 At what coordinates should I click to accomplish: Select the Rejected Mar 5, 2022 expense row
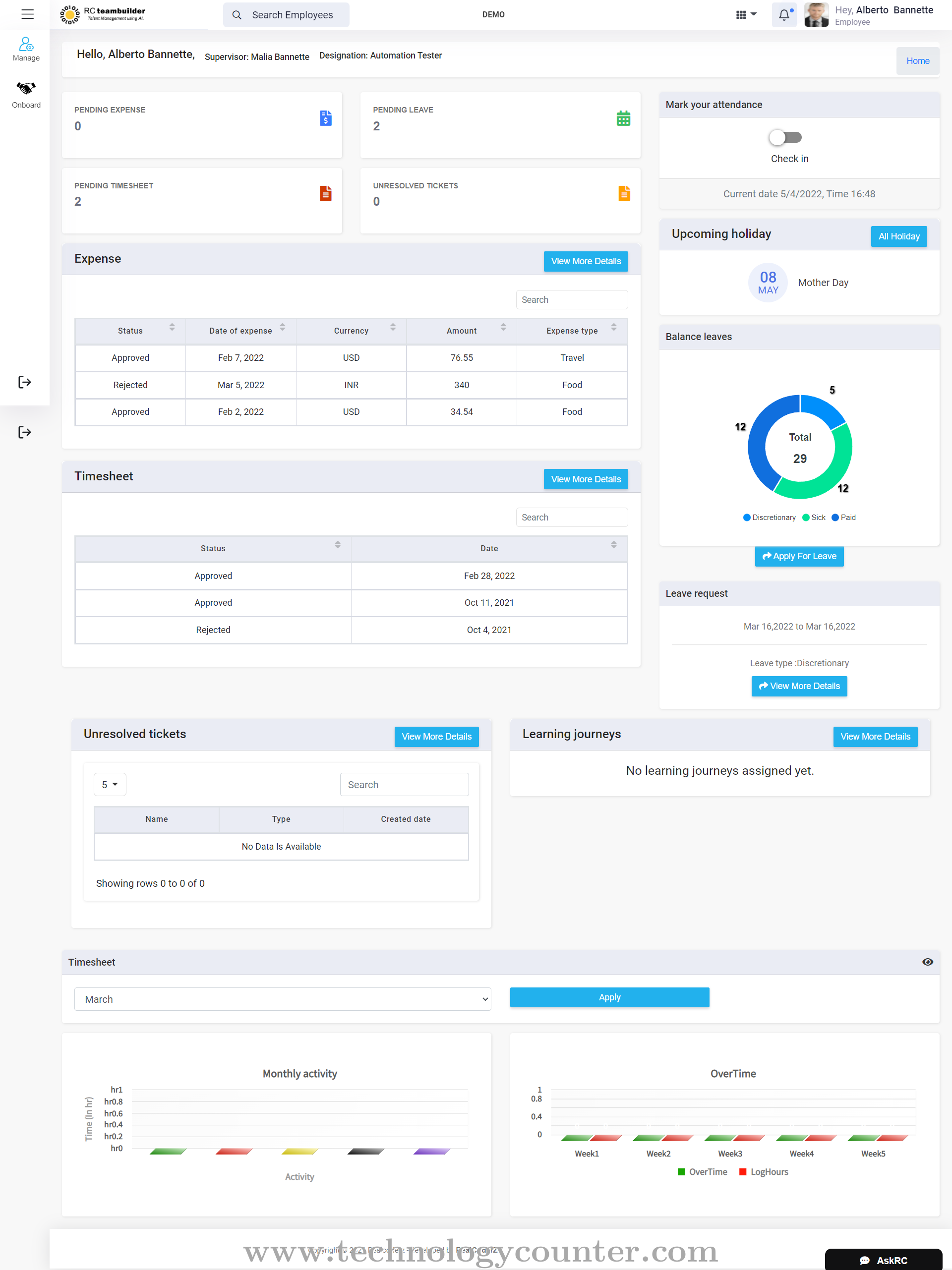pos(352,385)
